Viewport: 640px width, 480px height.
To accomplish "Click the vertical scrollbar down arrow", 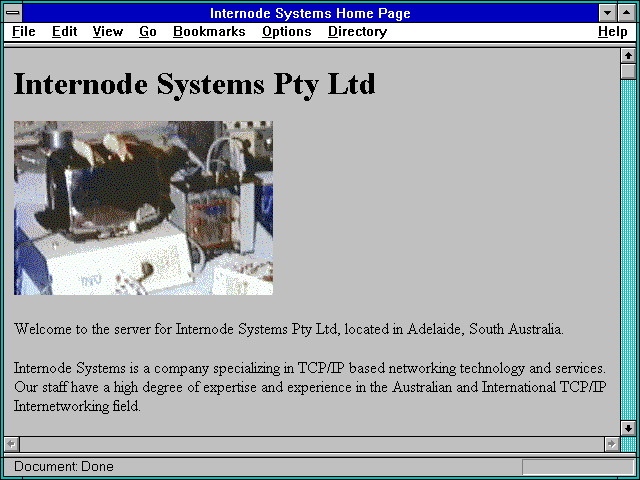I will [628, 428].
